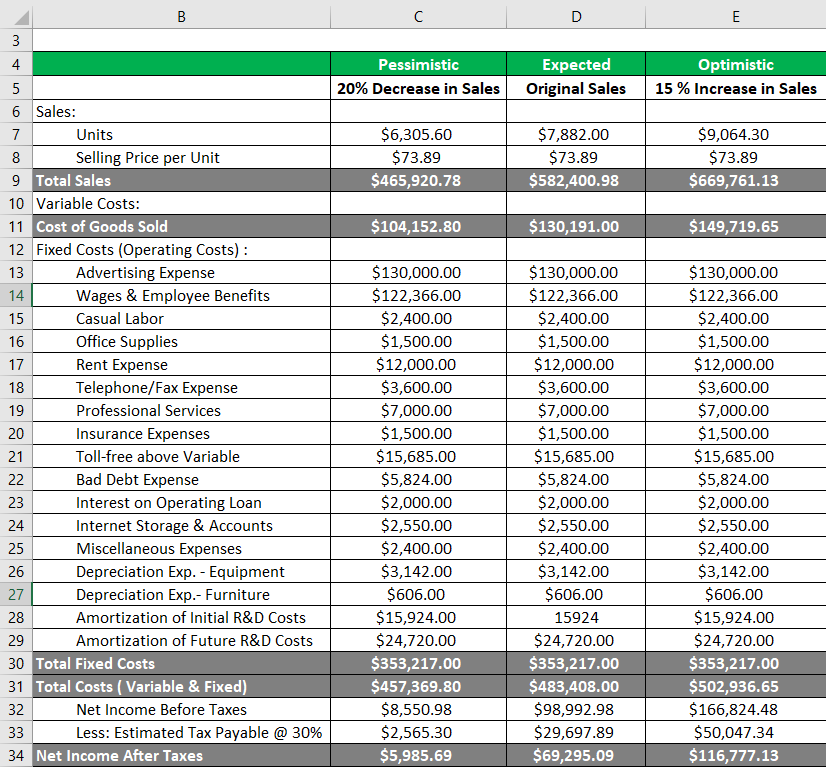Image resolution: width=826 pixels, height=771 pixels.
Task: Select column B by clicking its header
Action: (x=182, y=16)
